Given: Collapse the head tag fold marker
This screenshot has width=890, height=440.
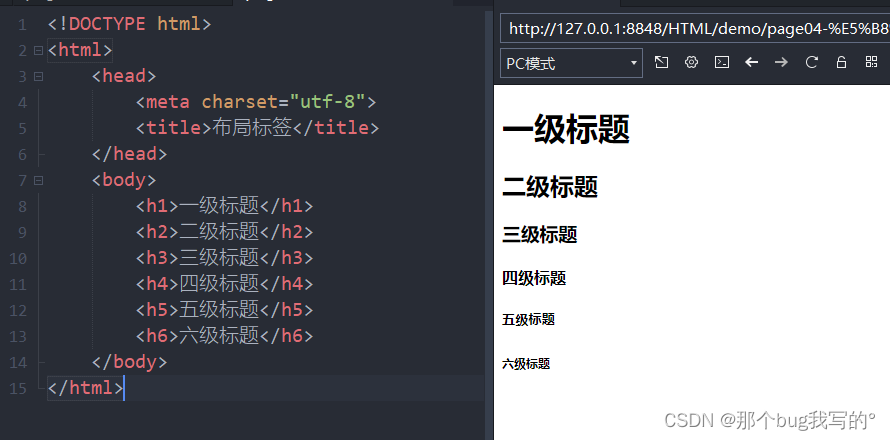Looking at the screenshot, I should [x=38, y=76].
